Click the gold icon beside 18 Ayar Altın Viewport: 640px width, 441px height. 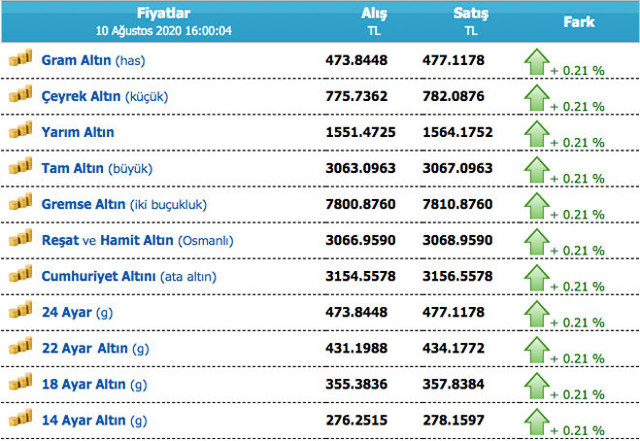point(21,382)
